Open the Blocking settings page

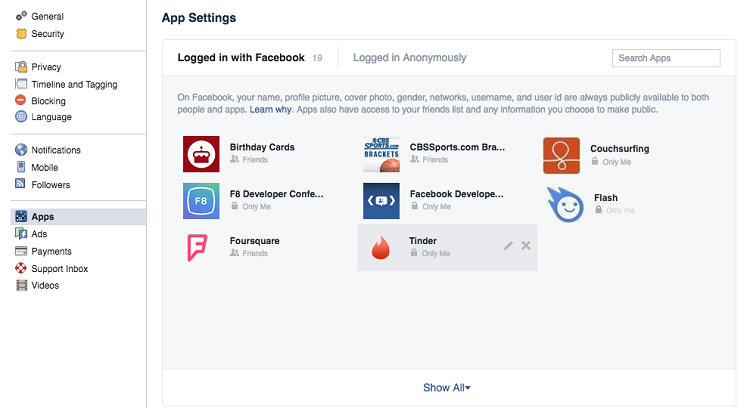(x=48, y=101)
